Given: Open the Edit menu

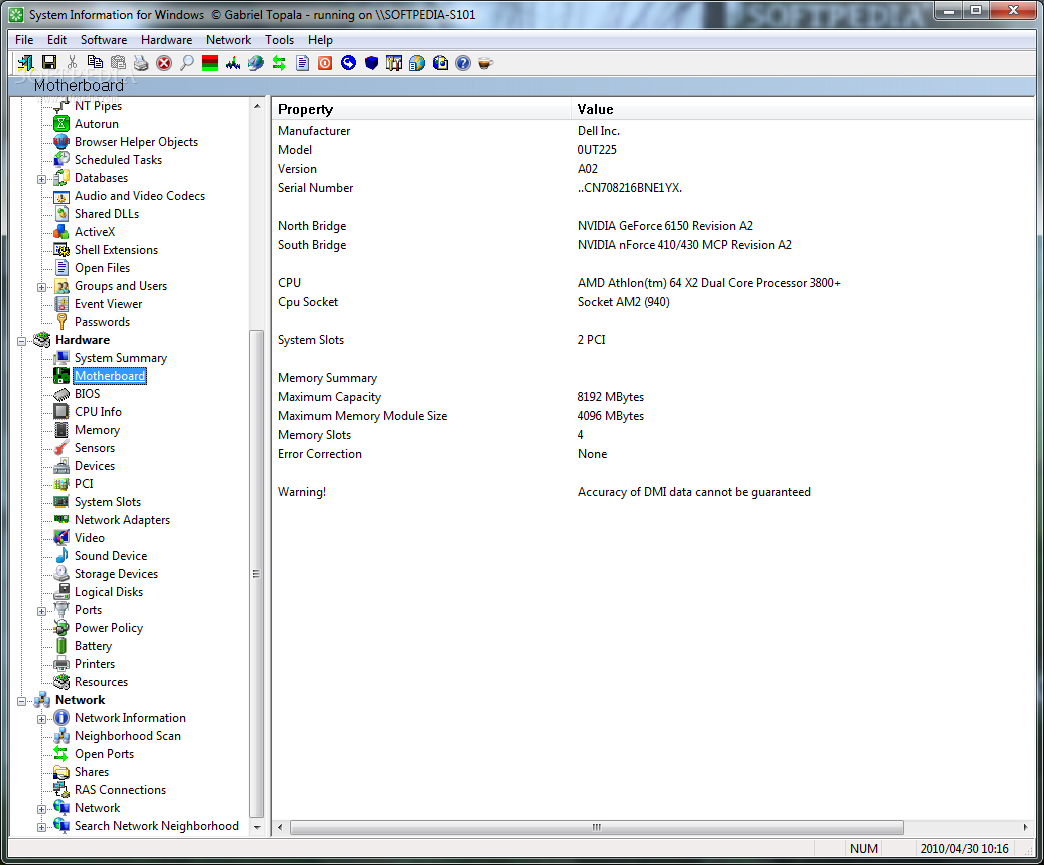Looking at the screenshot, I should pos(57,40).
